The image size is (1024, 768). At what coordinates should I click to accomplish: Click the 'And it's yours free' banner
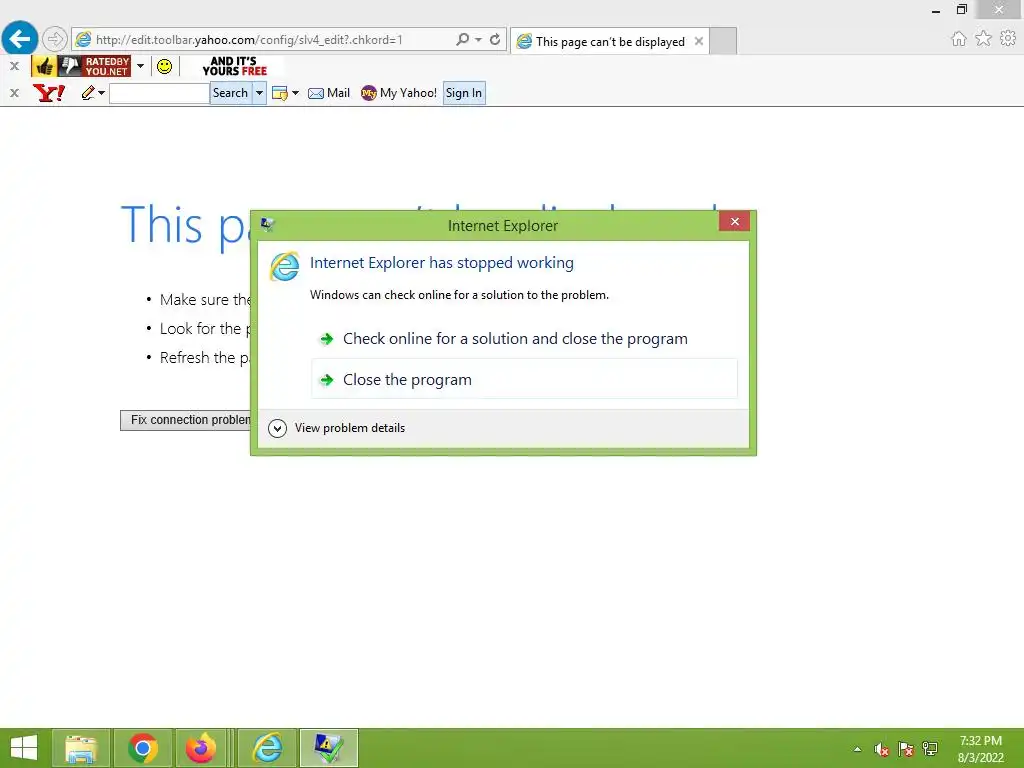click(234, 66)
